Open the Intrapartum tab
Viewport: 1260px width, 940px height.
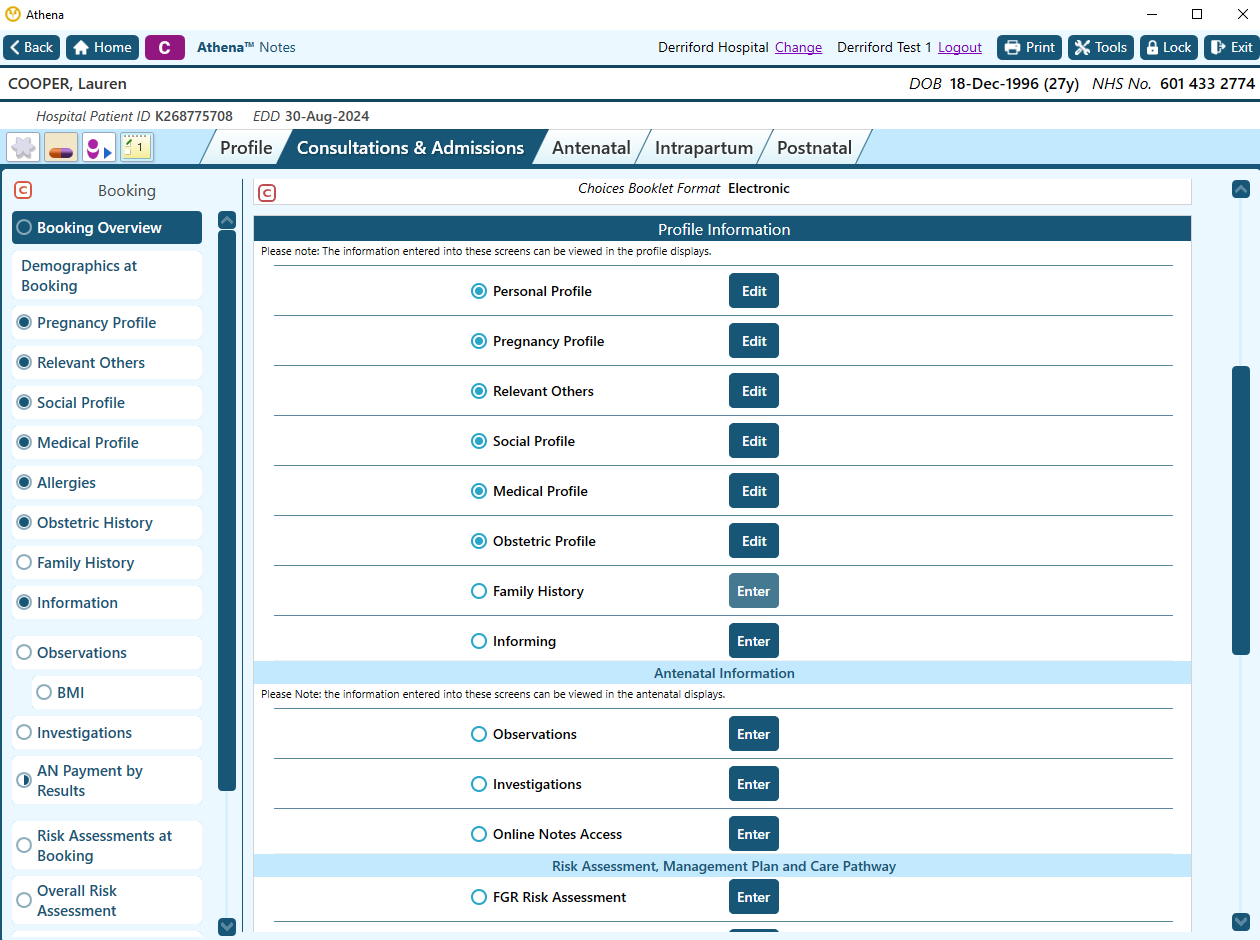704,148
